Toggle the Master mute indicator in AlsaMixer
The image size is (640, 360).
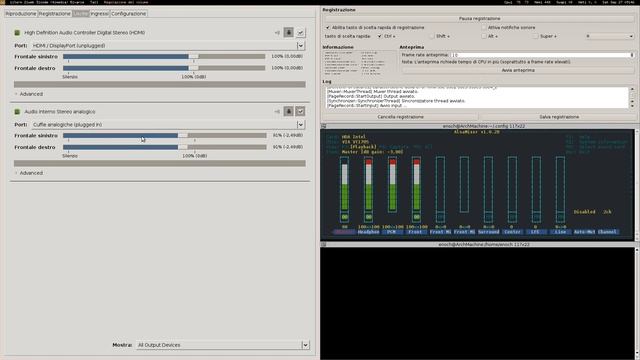click(x=344, y=217)
